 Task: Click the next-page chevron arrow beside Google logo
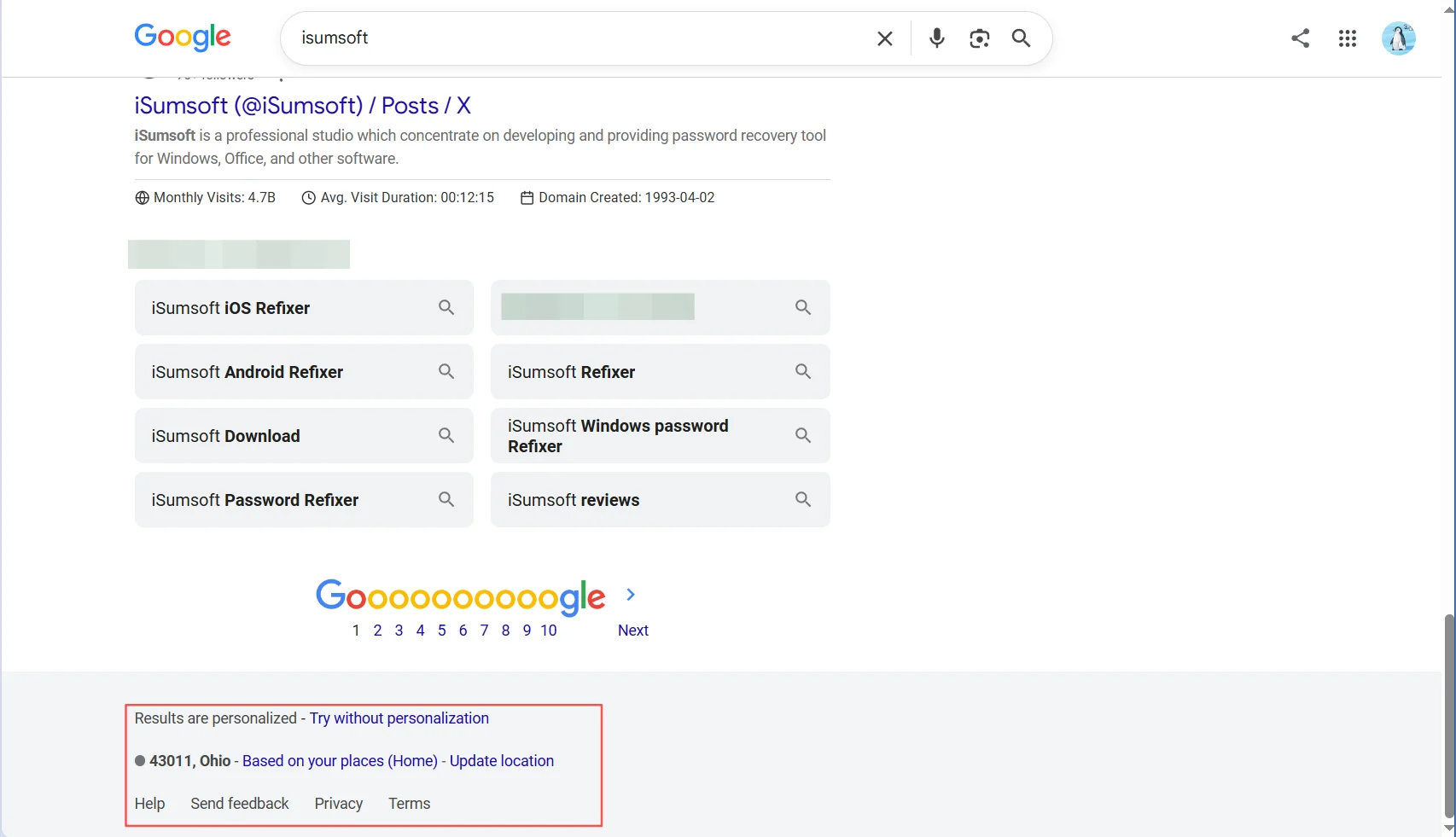[x=631, y=595]
